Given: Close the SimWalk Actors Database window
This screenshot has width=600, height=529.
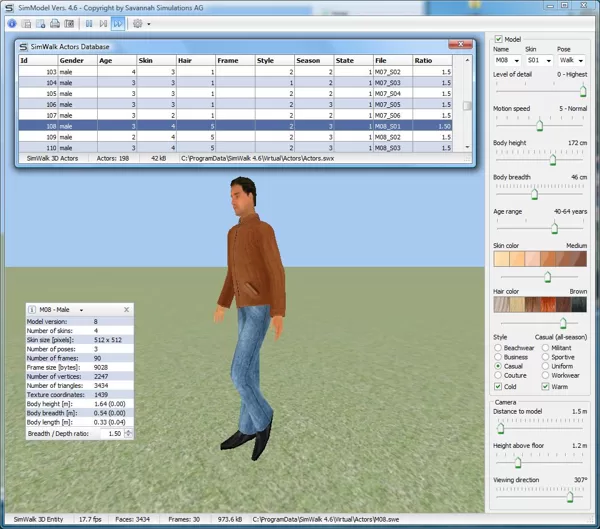Looking at the screenshot, I should click(461, 44).
